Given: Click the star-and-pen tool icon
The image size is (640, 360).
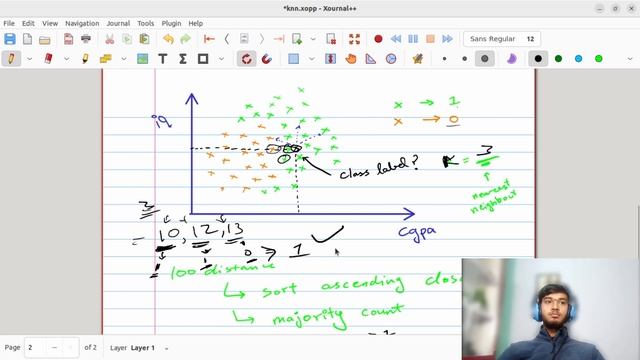Looking at the screenshot, I should tap(417, 59).
